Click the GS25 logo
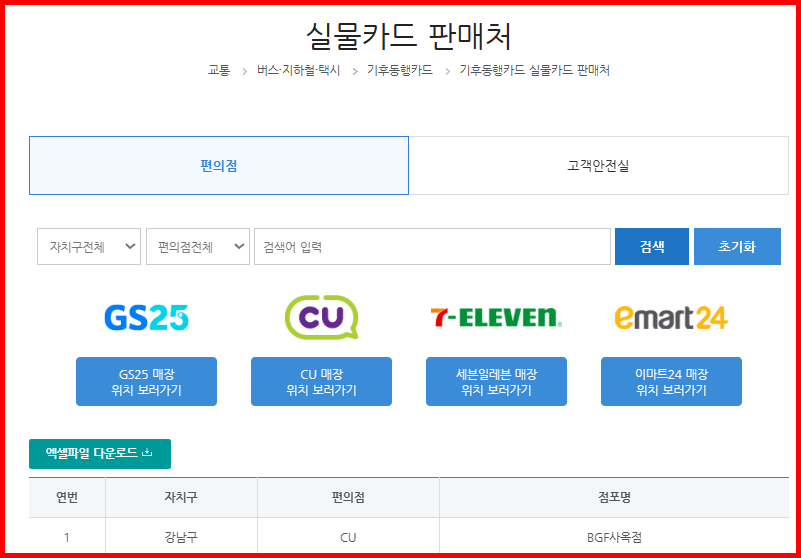Screen dimensions: 801x558 [146, 318]
